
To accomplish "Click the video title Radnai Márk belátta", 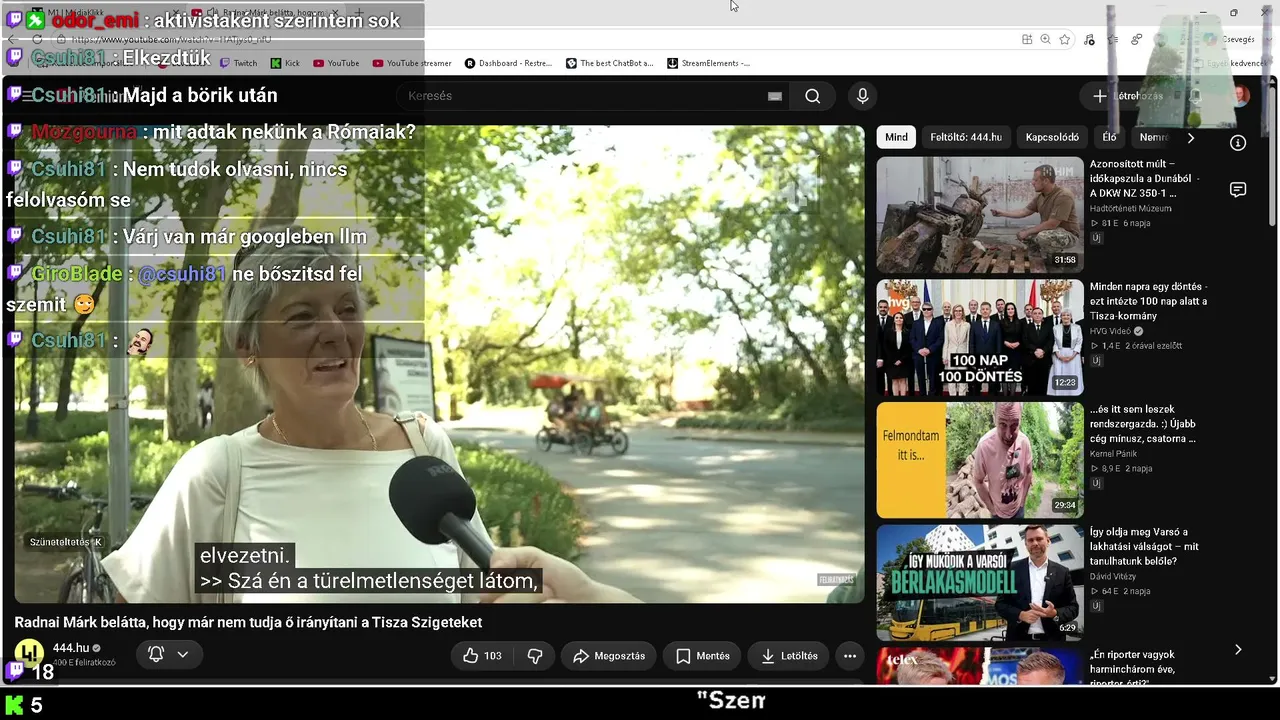I will click(x=248, y=622).
